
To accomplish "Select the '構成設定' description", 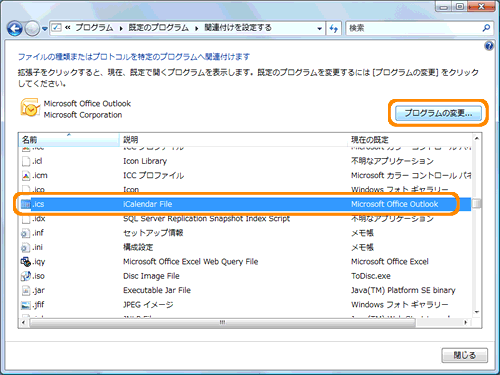I will point(138,247).
